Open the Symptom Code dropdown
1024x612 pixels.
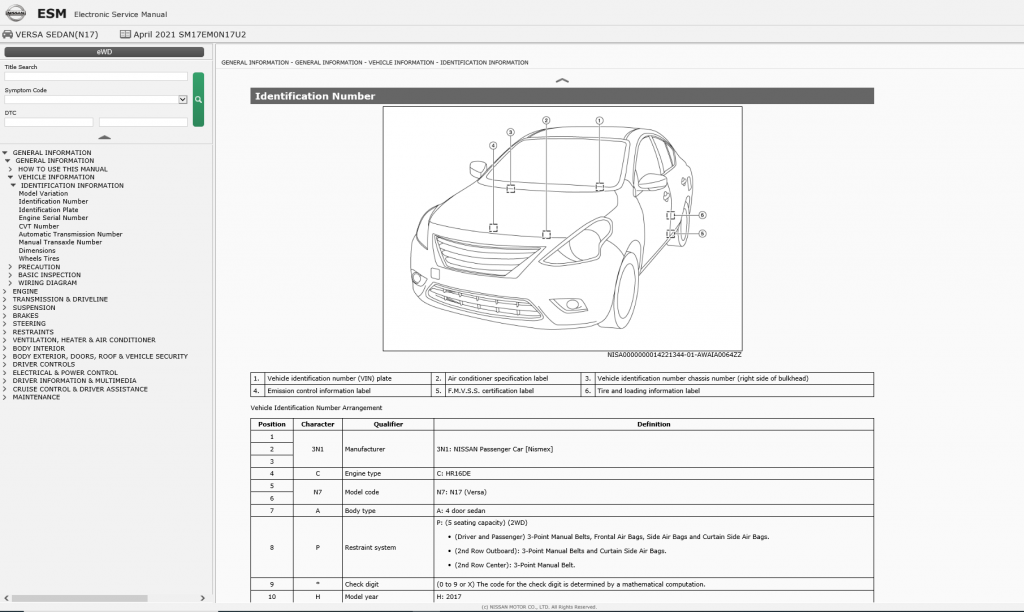click(180, 99)
